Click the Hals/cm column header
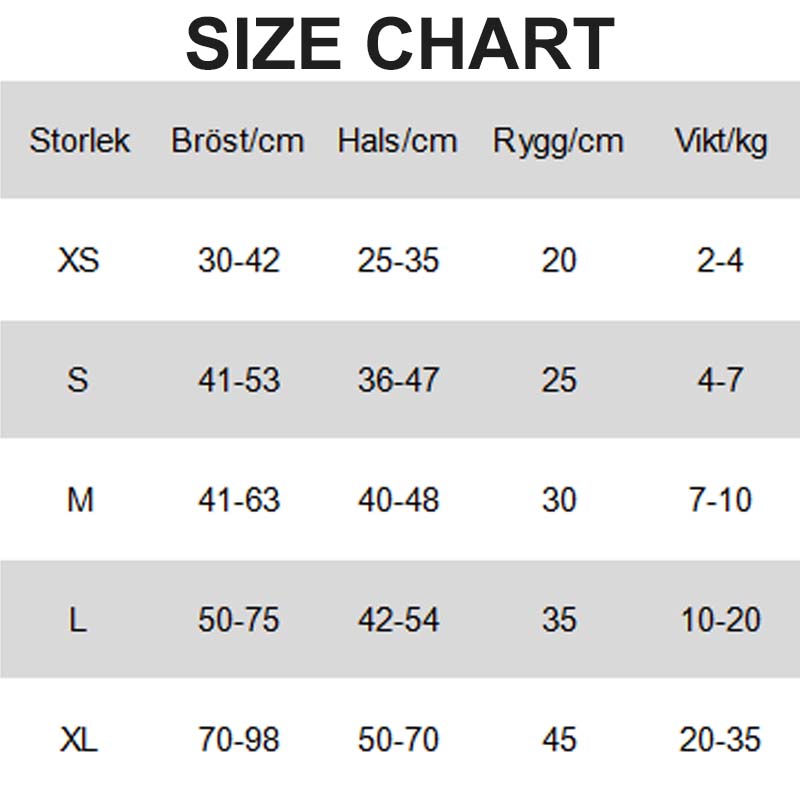 (x=397, y=140)
